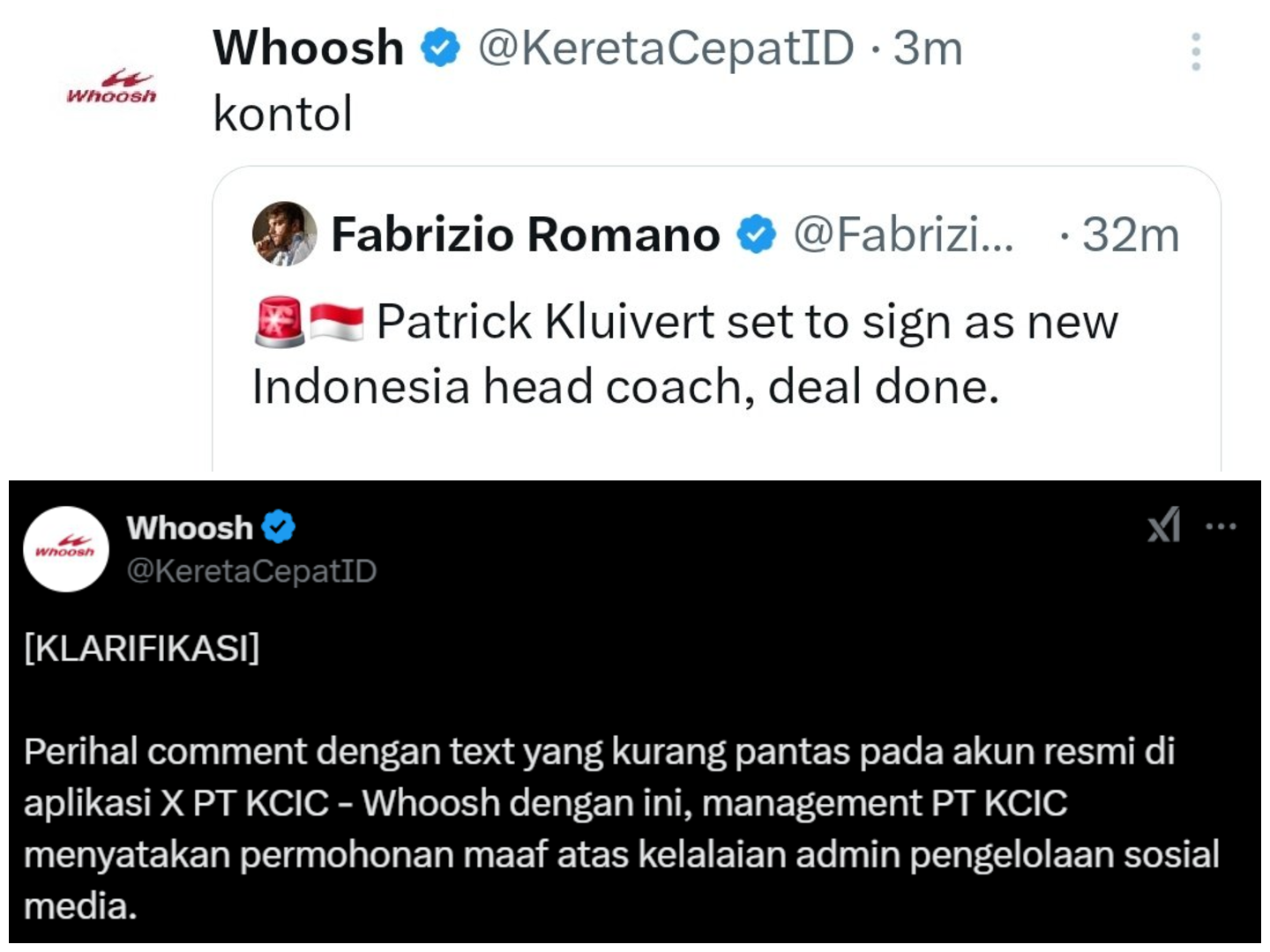The height and width of the screenshot is (952, 1270).
Task: Click the 3m timestamp on Whoosh's reply
Action: tap(926, 48)
